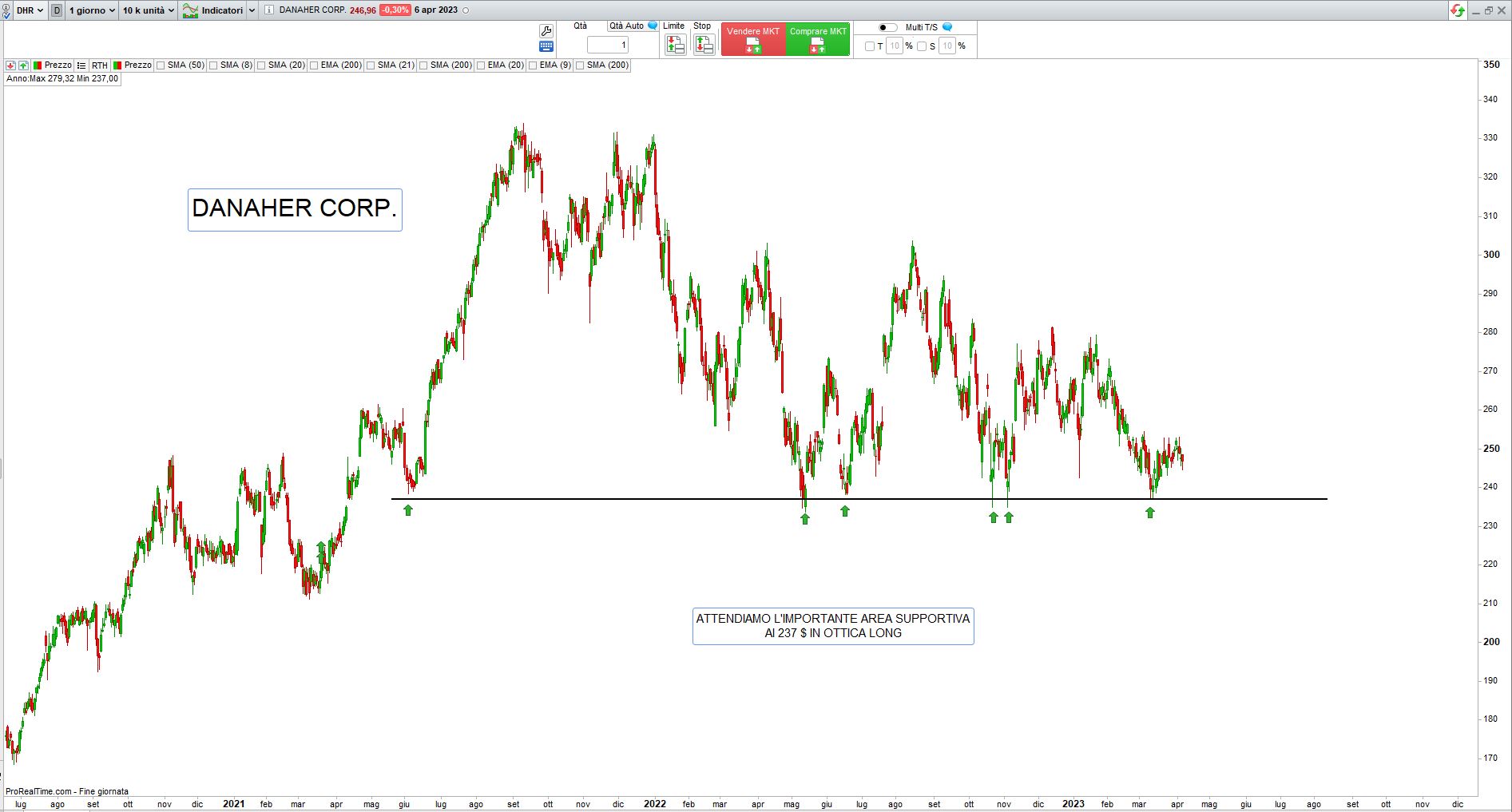Open the Indicatori menu
Viewport: 1512px width, 812px height.
coord(220,10)
